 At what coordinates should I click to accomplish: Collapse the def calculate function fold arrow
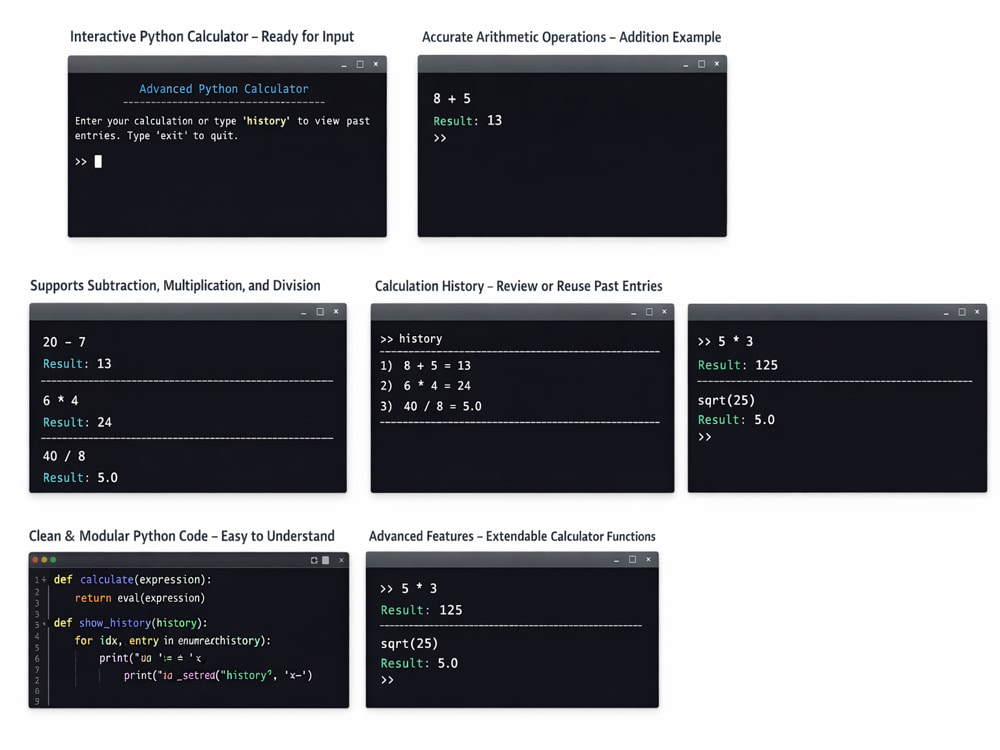[44, 580]
